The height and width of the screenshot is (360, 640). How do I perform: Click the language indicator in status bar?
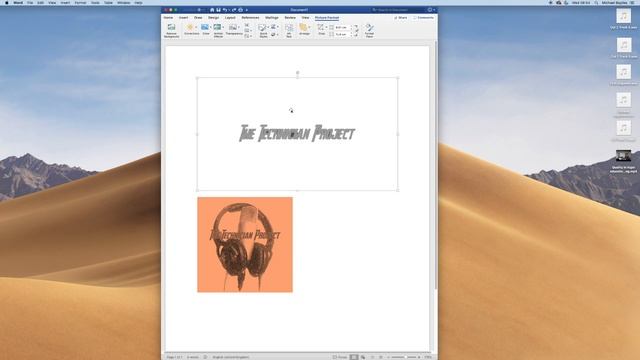231,357
